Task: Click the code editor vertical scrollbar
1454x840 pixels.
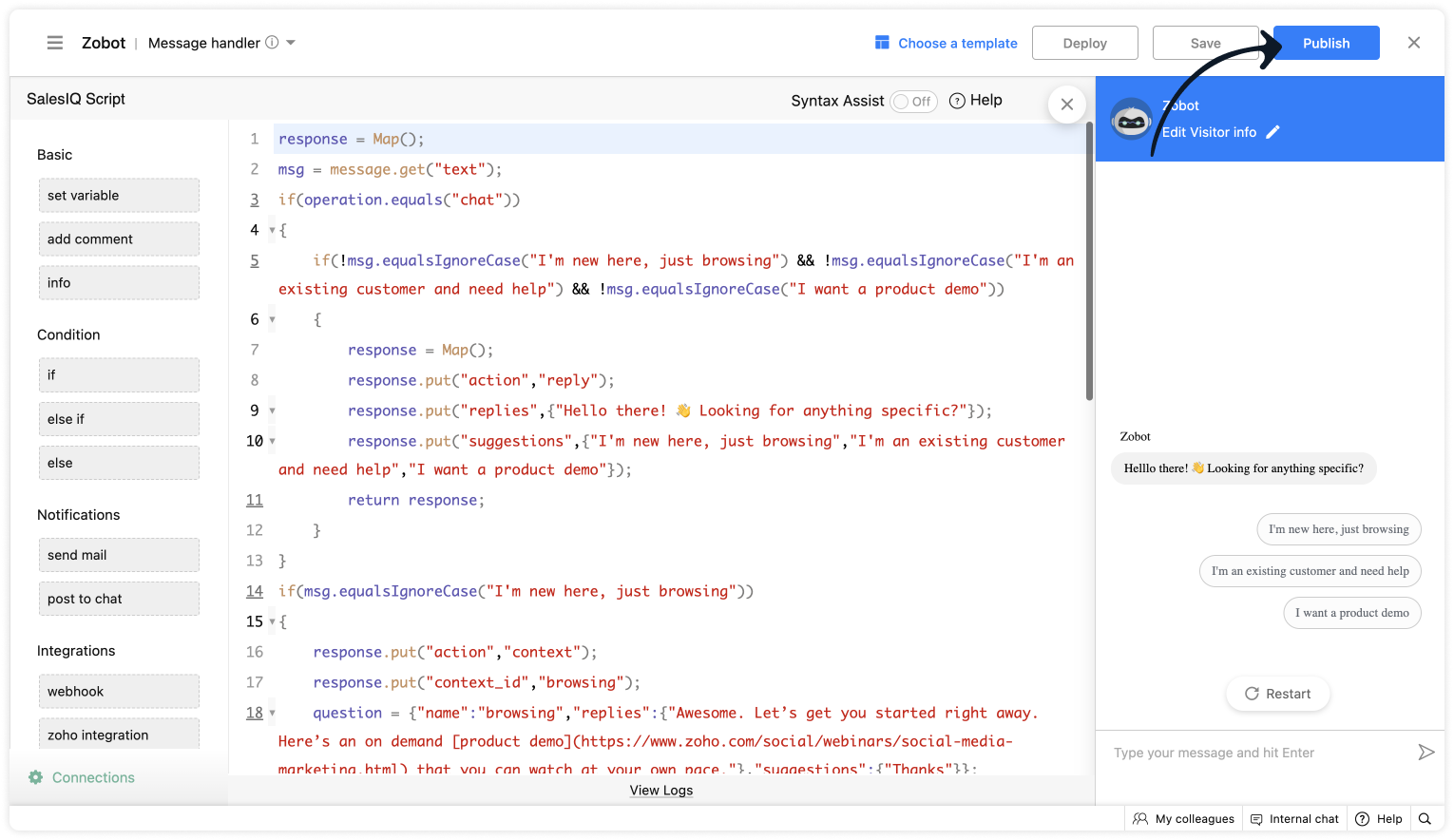Action: tap(1089, 261)
